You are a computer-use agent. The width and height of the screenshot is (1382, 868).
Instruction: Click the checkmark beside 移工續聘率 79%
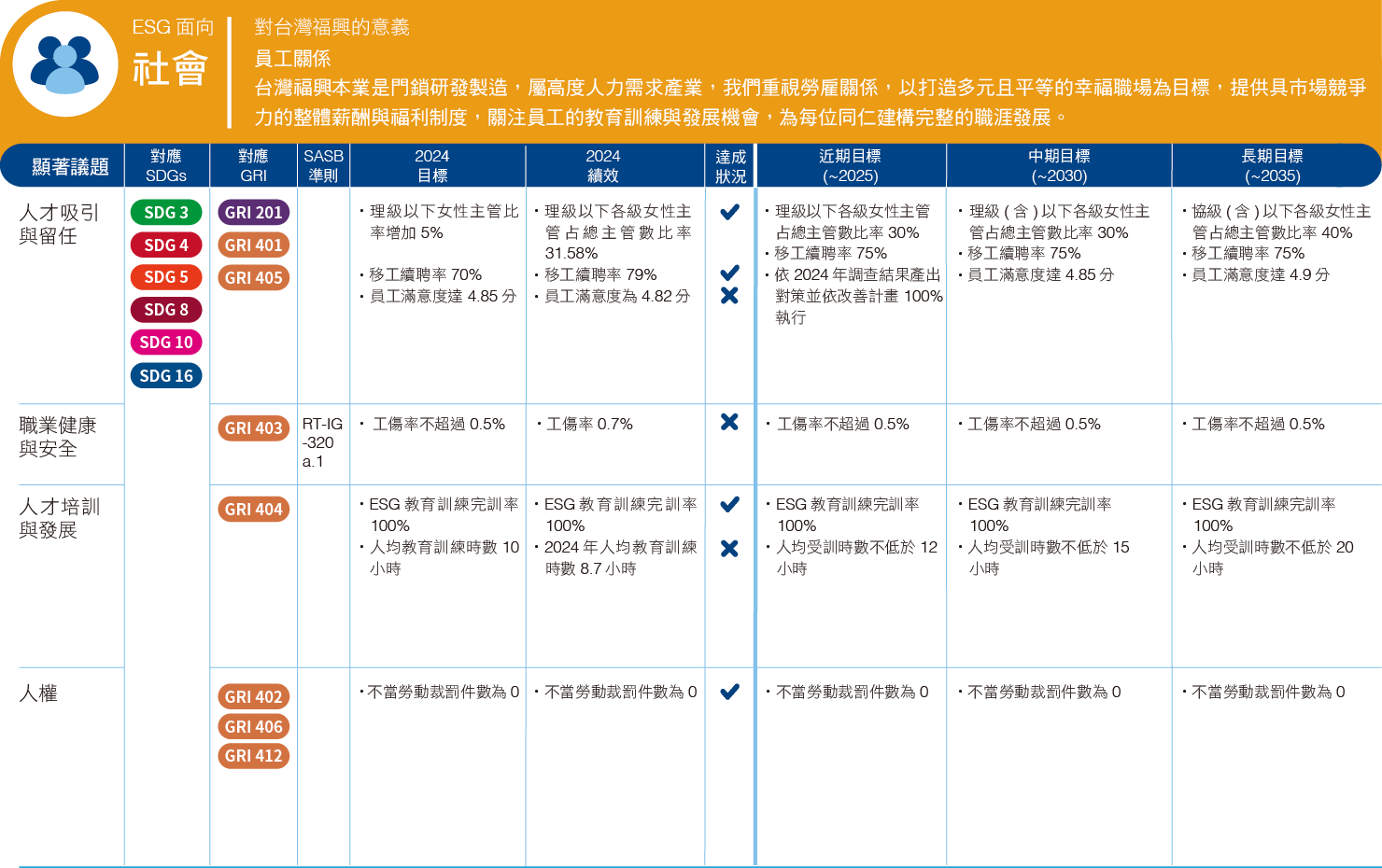(x=730, y=273)
